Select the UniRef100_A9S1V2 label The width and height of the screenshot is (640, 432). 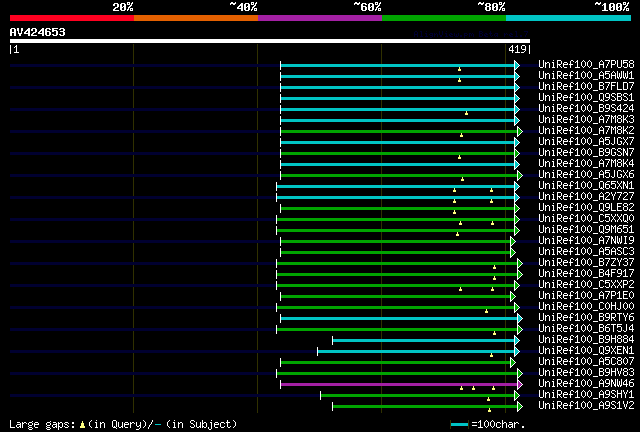(x=586, y=406)
